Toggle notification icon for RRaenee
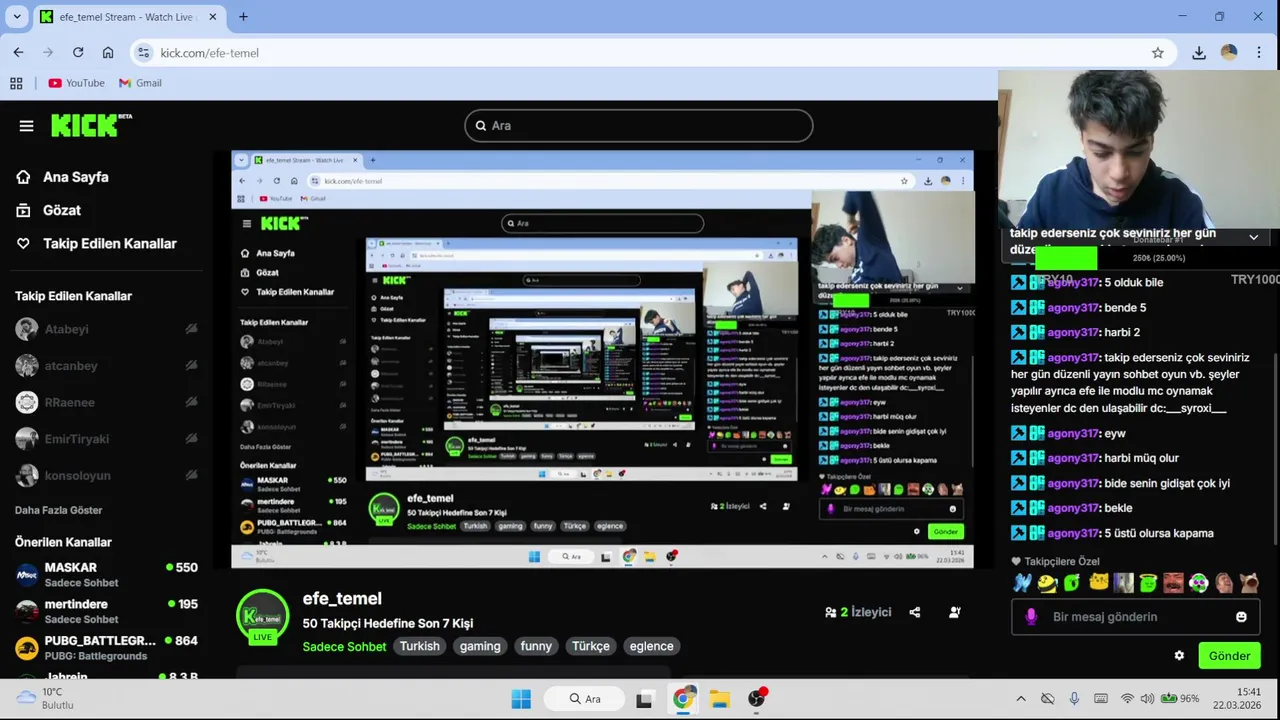The height and width of the screenshot is (720, 1280). (191, 402)
